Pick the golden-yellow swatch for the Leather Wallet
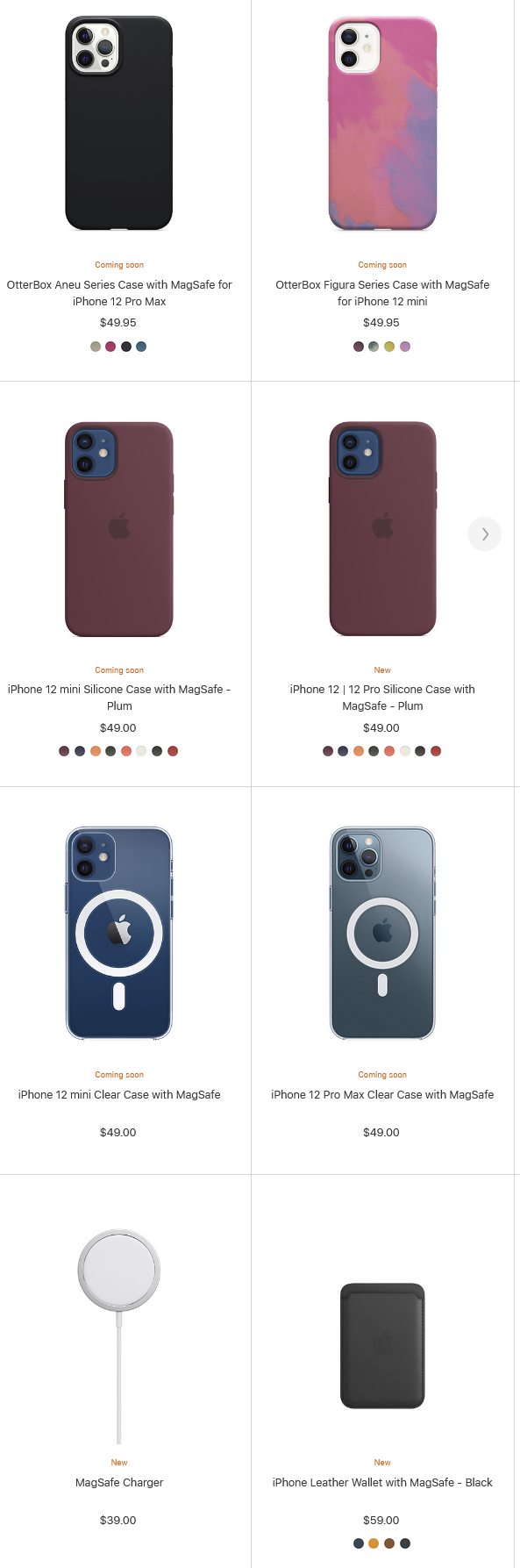This screenshot has height=1568, width=520. coord(374,1543)
